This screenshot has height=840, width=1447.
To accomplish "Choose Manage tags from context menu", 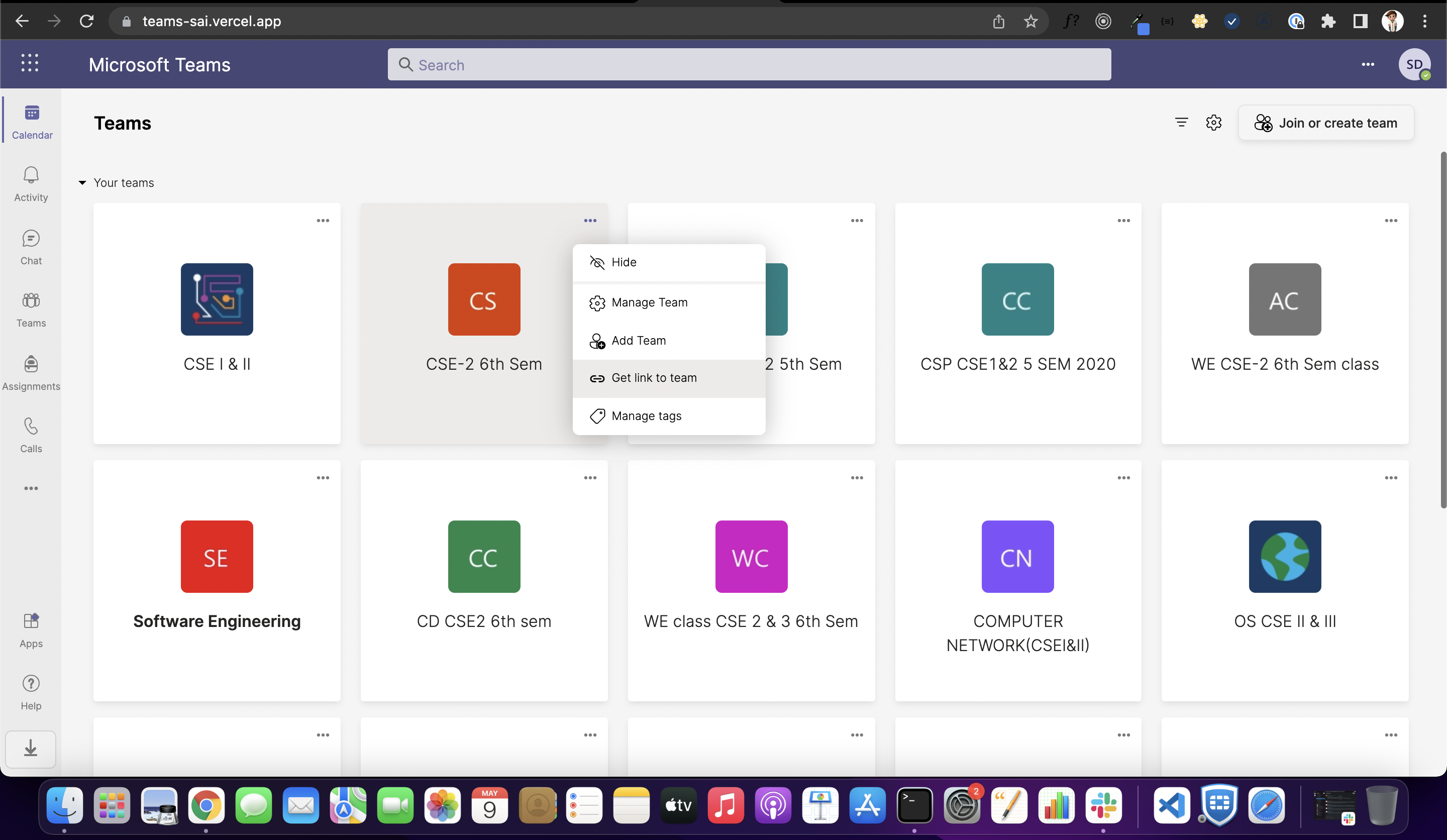I will click(647, 415).
